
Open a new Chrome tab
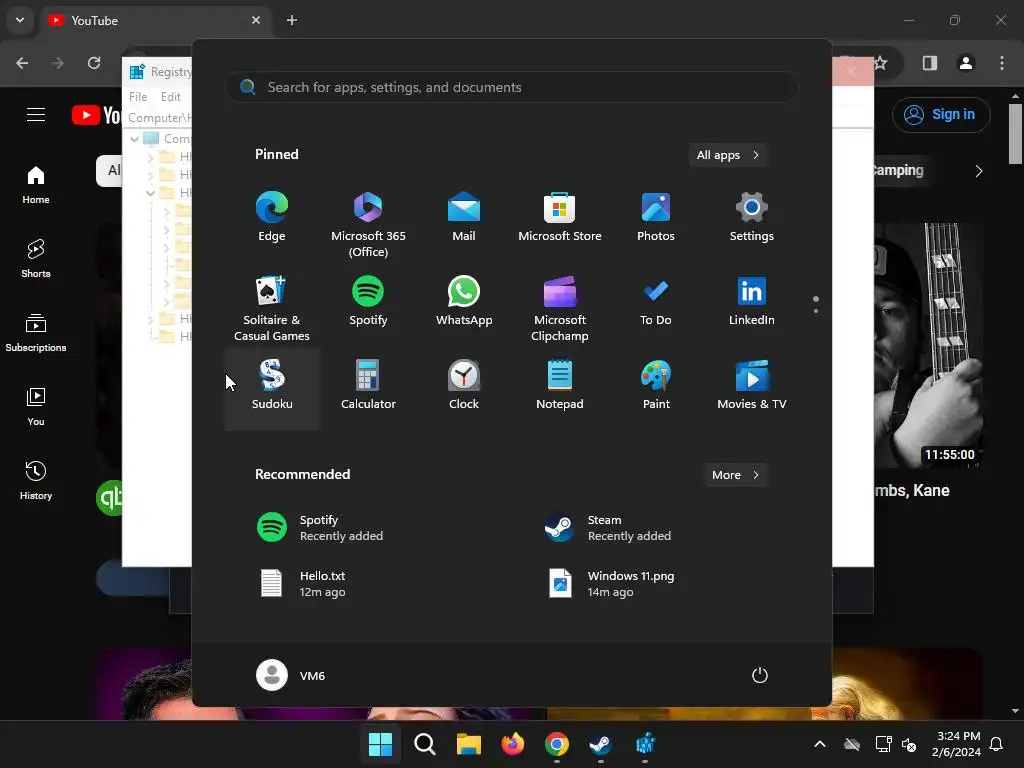[x=292, y=20]
